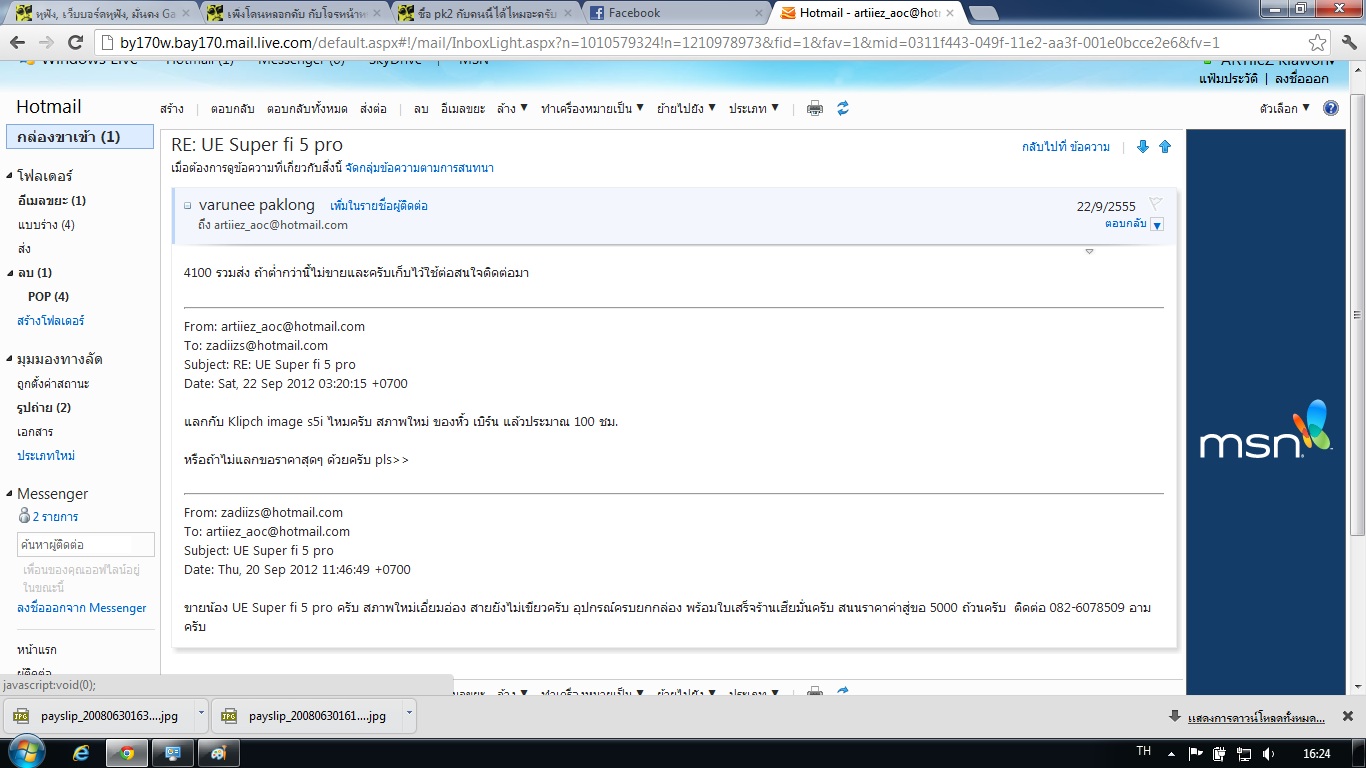1366x768 pixels.
Task: Click the Chrome icon in the taskbar
Action: point(127,753)
